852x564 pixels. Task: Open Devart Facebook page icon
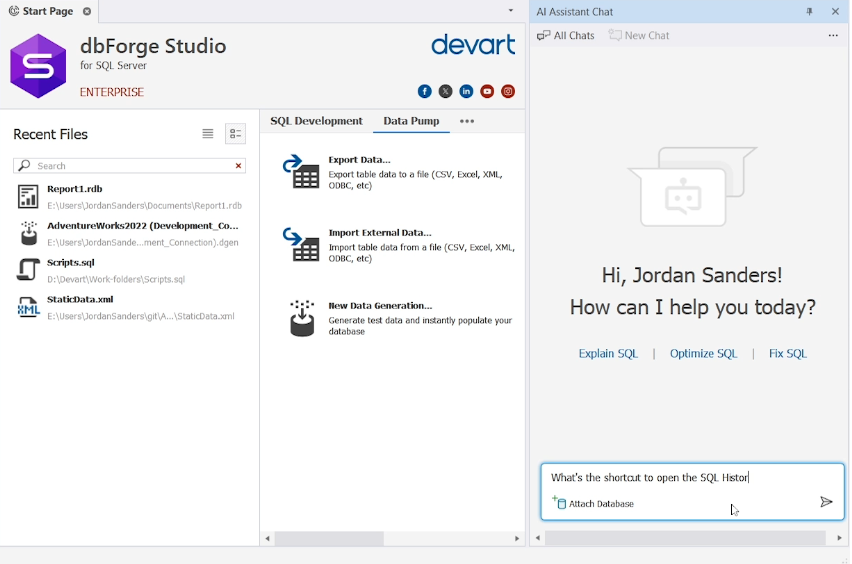pos(424,91)
